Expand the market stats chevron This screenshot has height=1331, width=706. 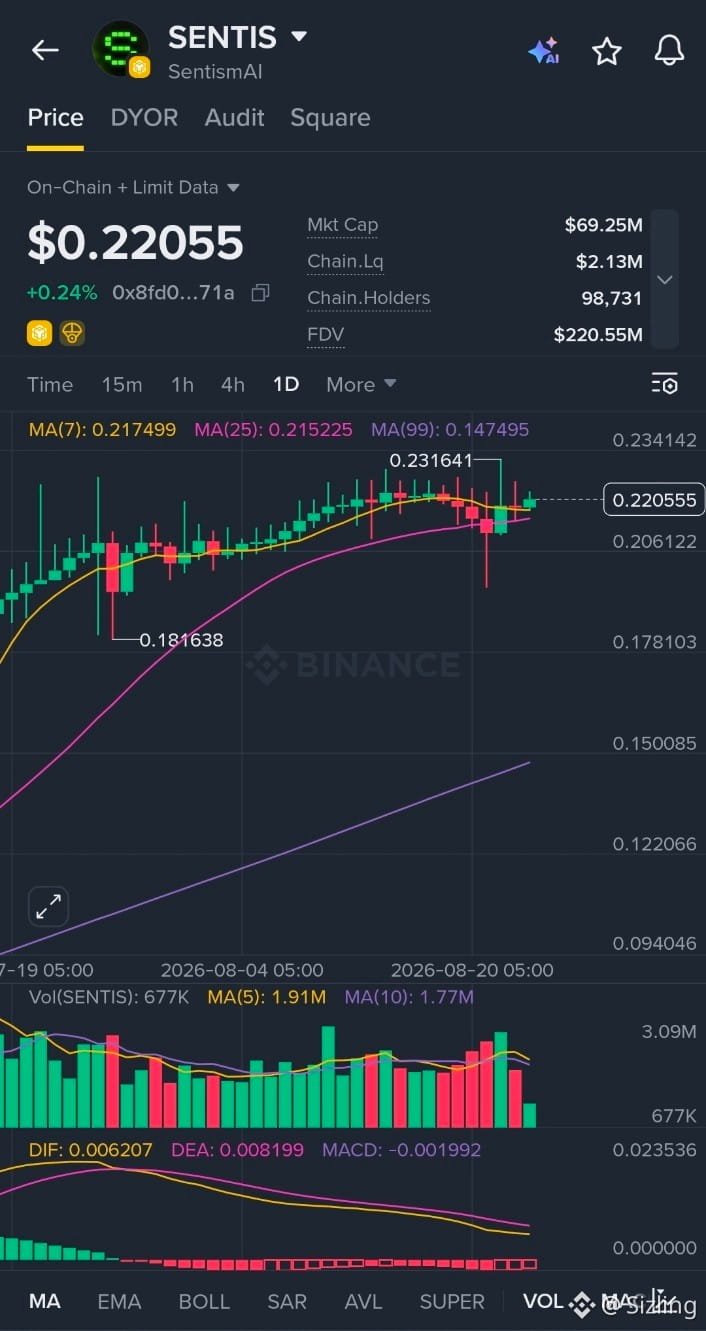click(664, 280)
